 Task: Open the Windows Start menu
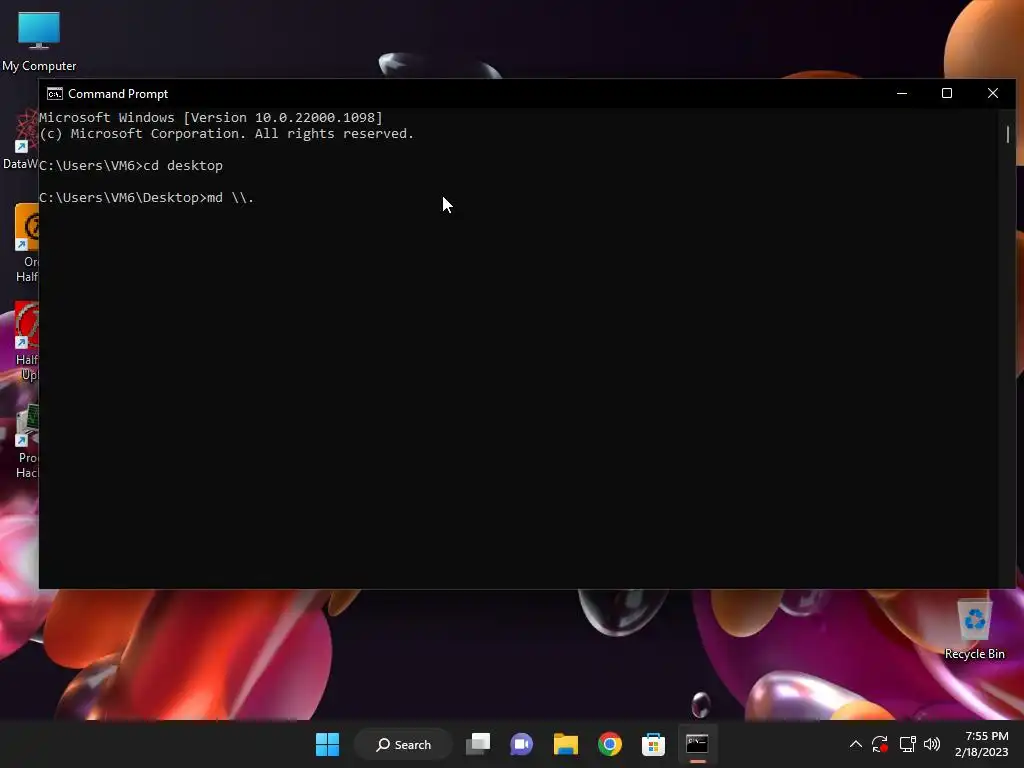point(327,744)
